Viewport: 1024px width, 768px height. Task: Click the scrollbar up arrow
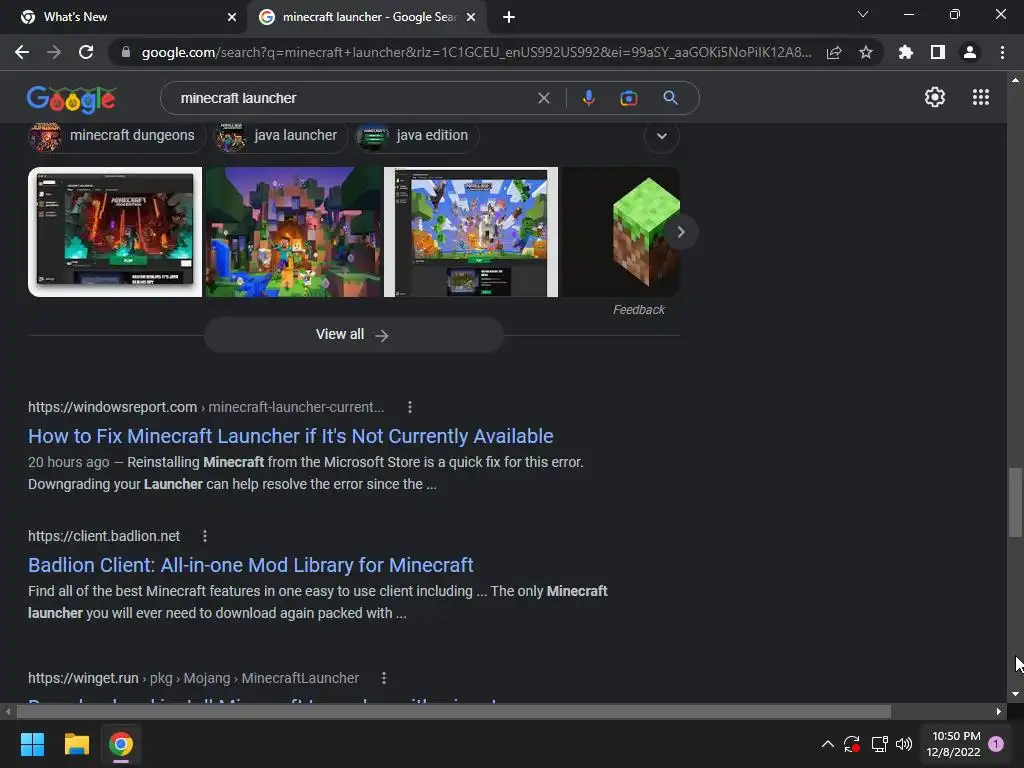point(1015,80)
